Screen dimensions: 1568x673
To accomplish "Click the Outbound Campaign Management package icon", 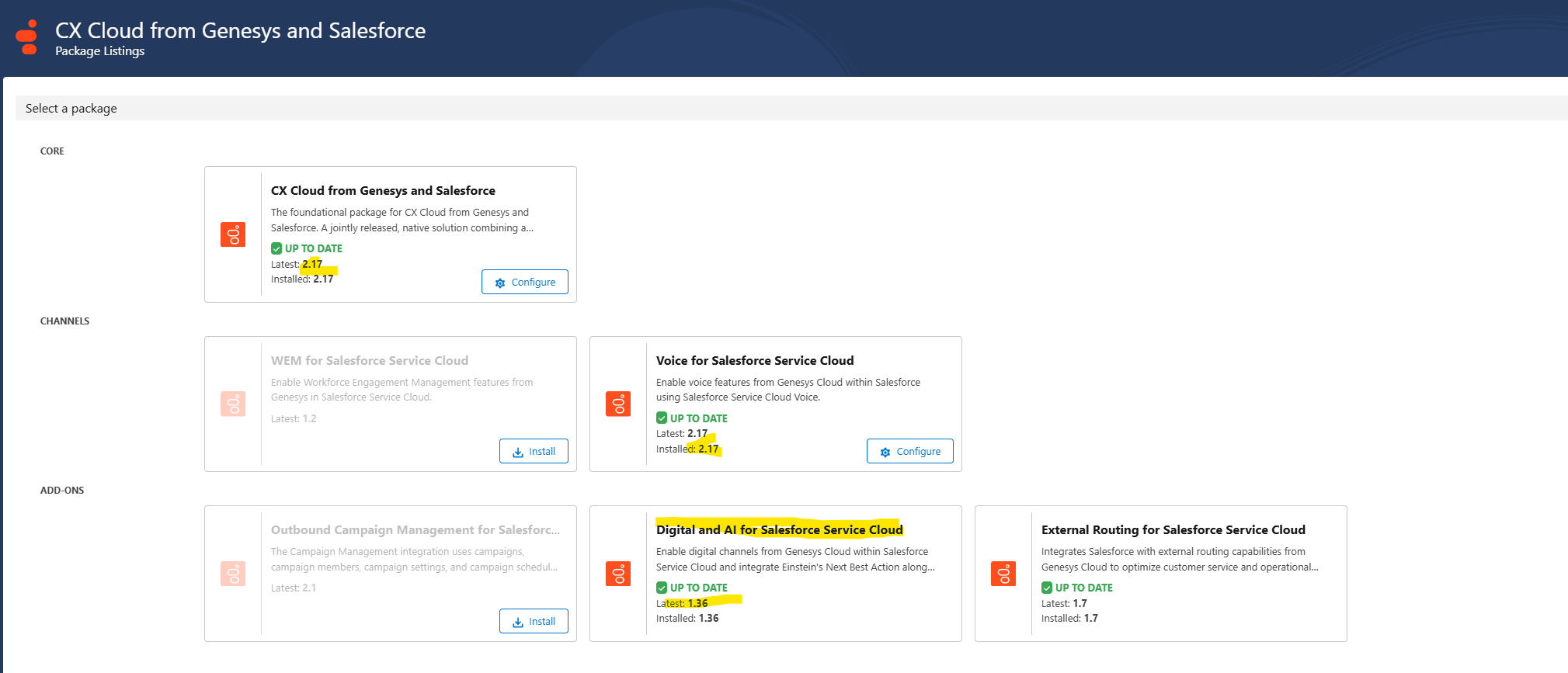I will 233,574.
